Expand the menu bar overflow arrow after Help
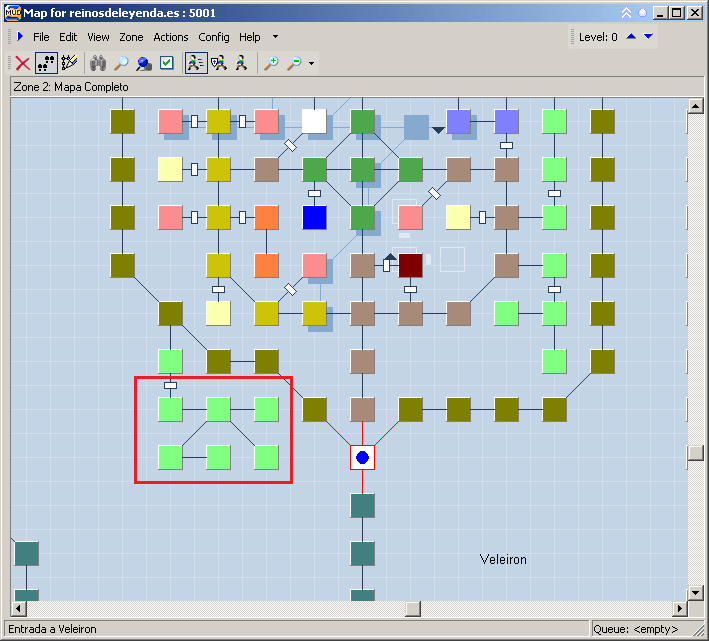 (276, 37)
